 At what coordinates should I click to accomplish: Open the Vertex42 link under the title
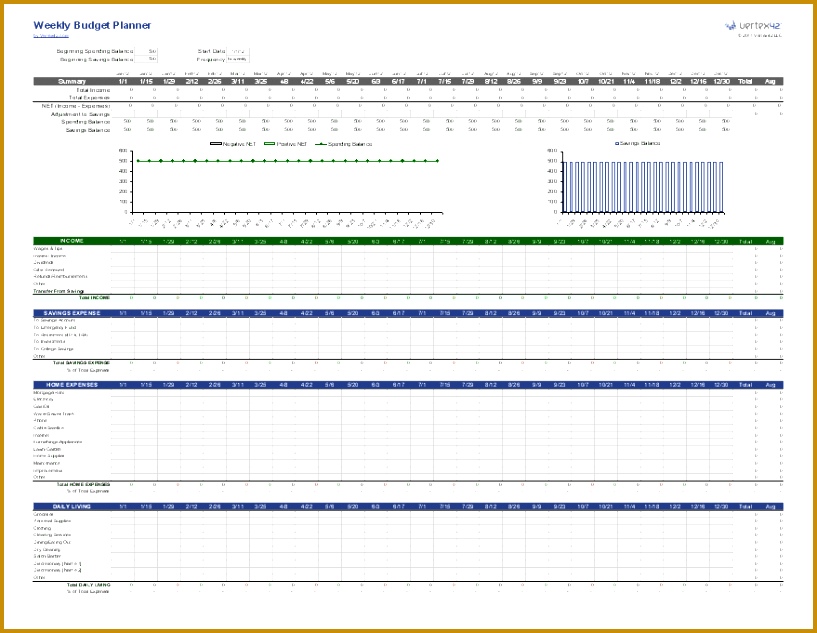click(x=51, y=36)
